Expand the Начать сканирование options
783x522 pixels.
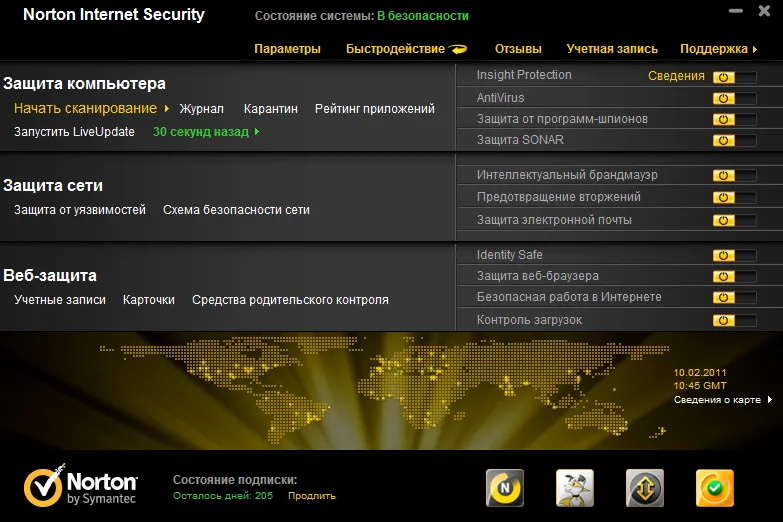[167, 108]
